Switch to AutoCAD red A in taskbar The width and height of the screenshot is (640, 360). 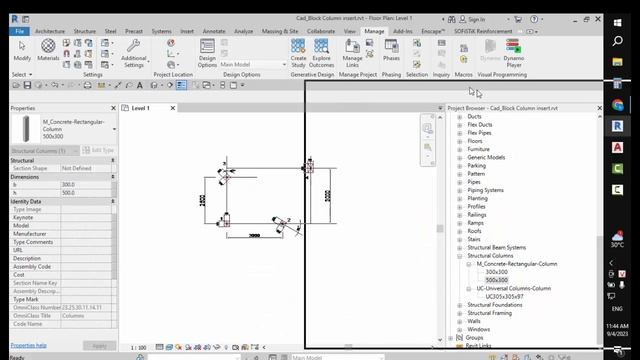pyautogui.click(x=618, y=147)
